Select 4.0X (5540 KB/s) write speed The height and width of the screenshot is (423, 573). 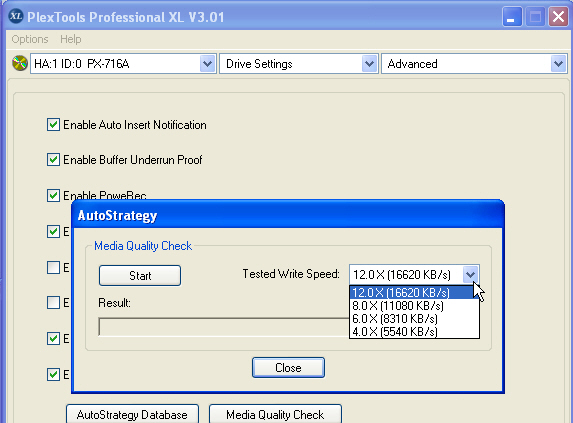click(x=414, y=332)
